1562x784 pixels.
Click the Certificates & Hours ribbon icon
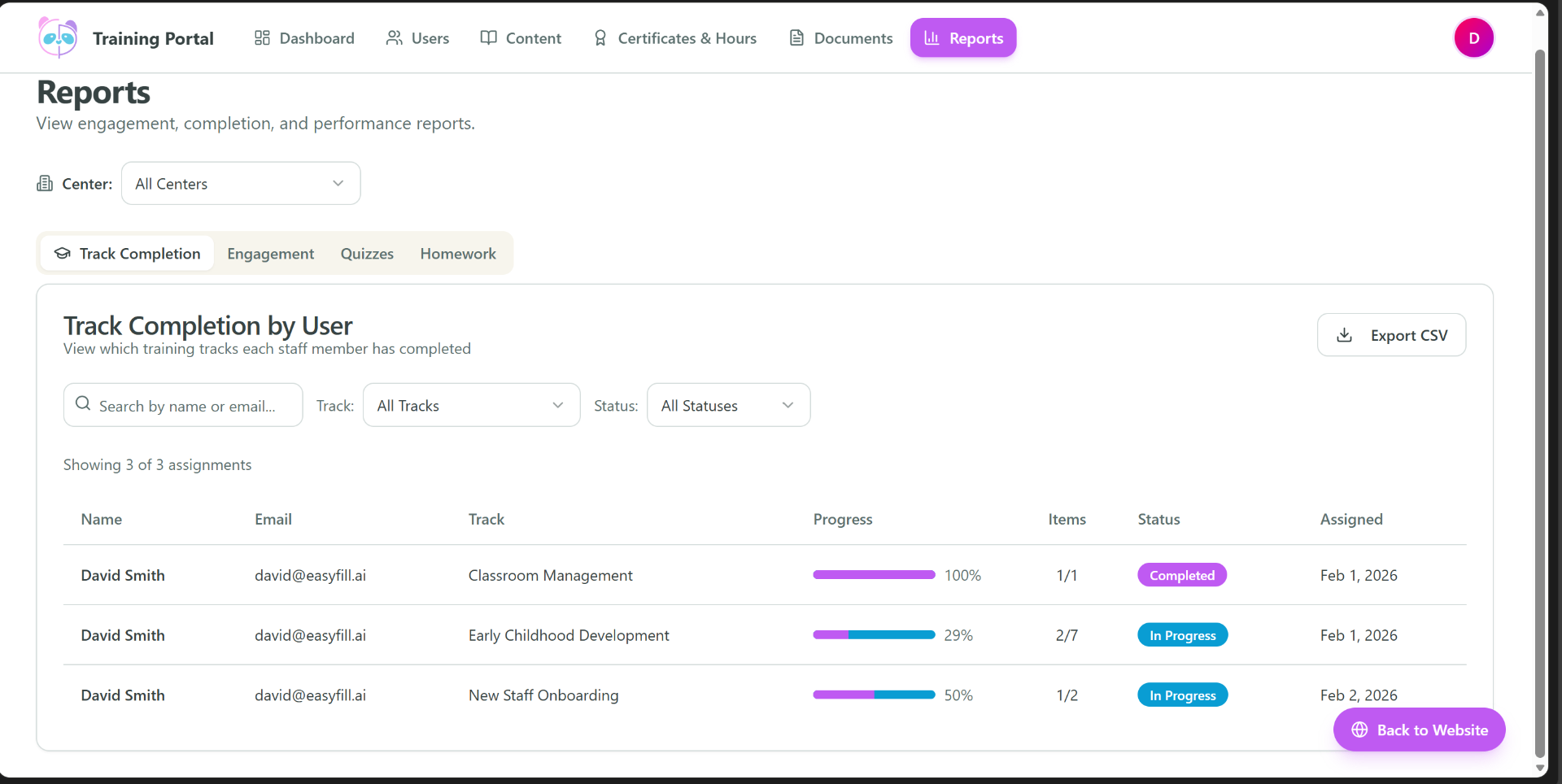pyautogui.click(x=600, y=38)
